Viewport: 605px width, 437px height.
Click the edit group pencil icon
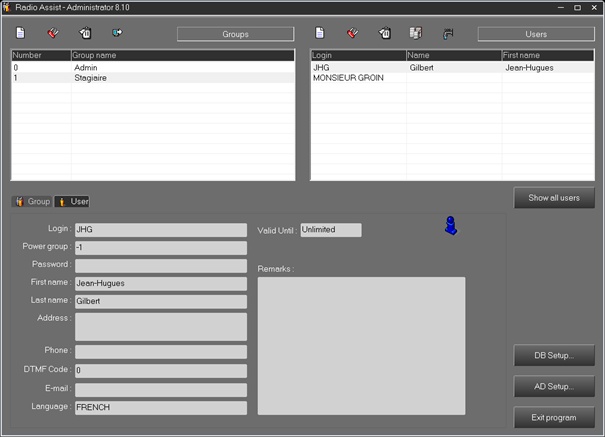click(x=53, y=33)
